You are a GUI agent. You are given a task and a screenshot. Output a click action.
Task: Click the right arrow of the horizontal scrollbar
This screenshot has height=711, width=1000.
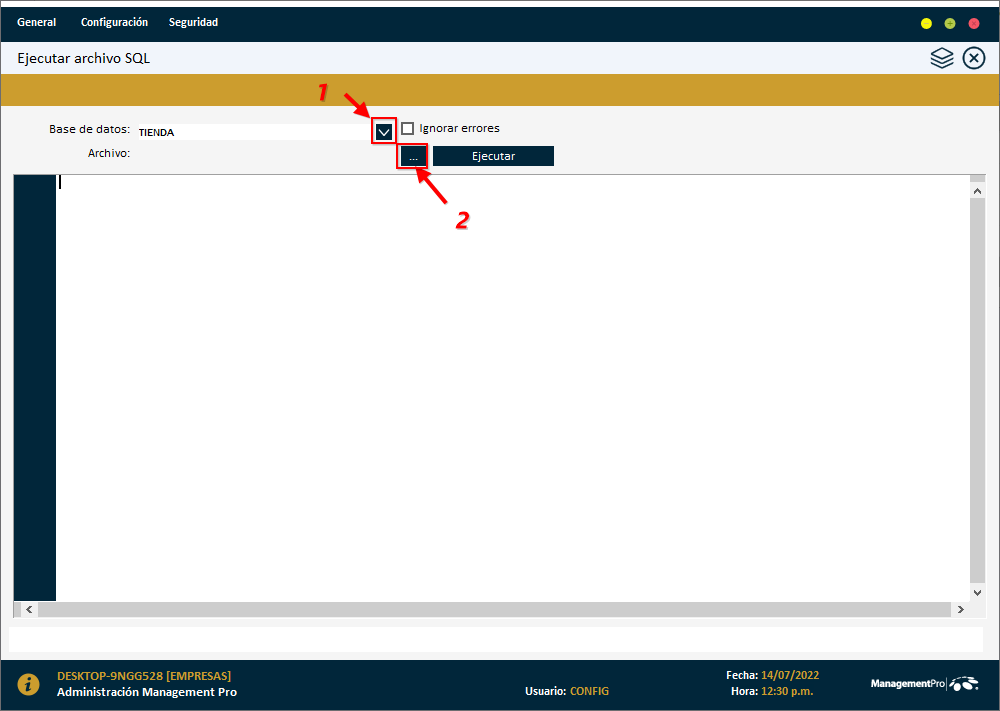pos(961,608)
